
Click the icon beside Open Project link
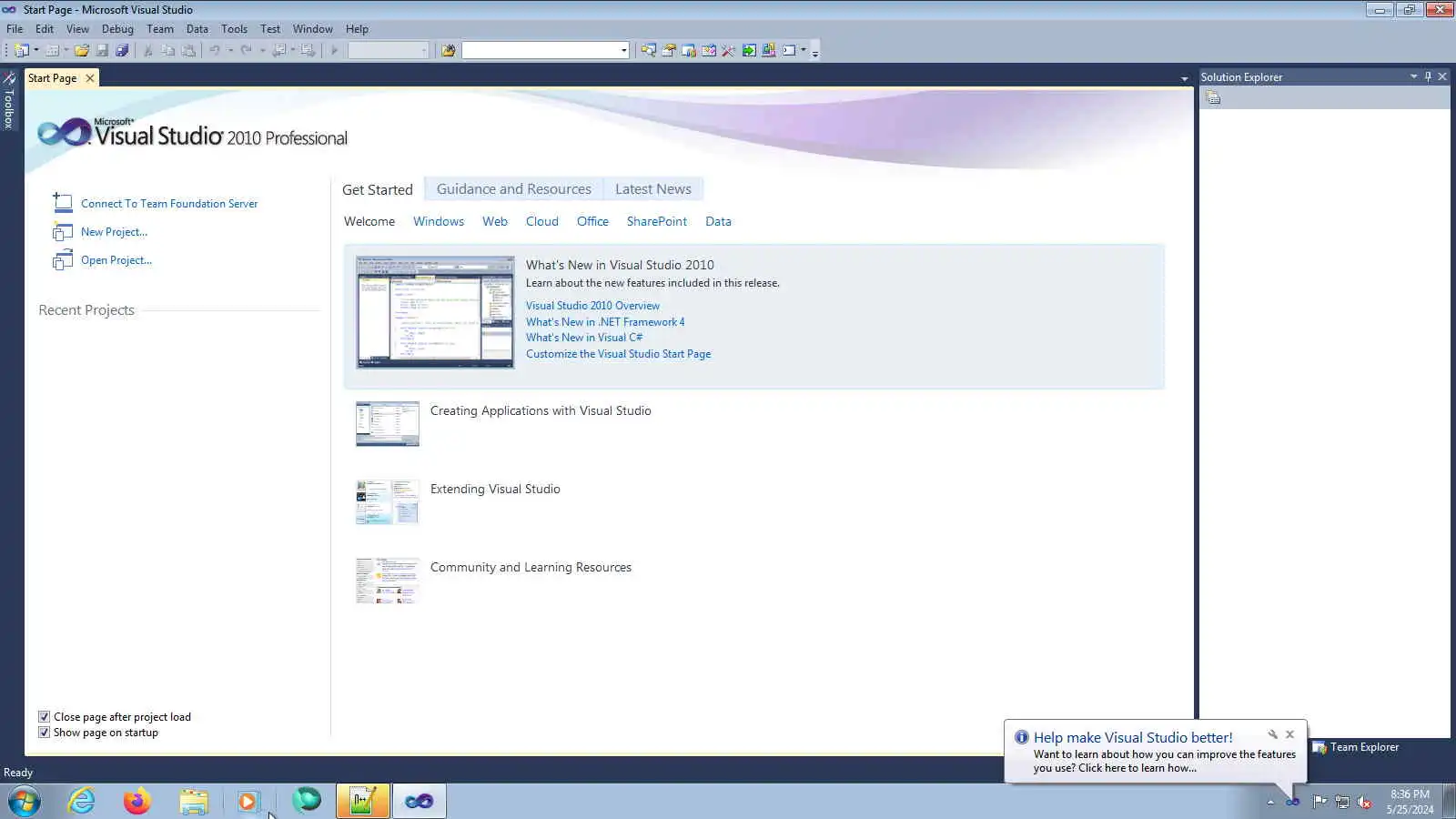[x=63, y=260]
